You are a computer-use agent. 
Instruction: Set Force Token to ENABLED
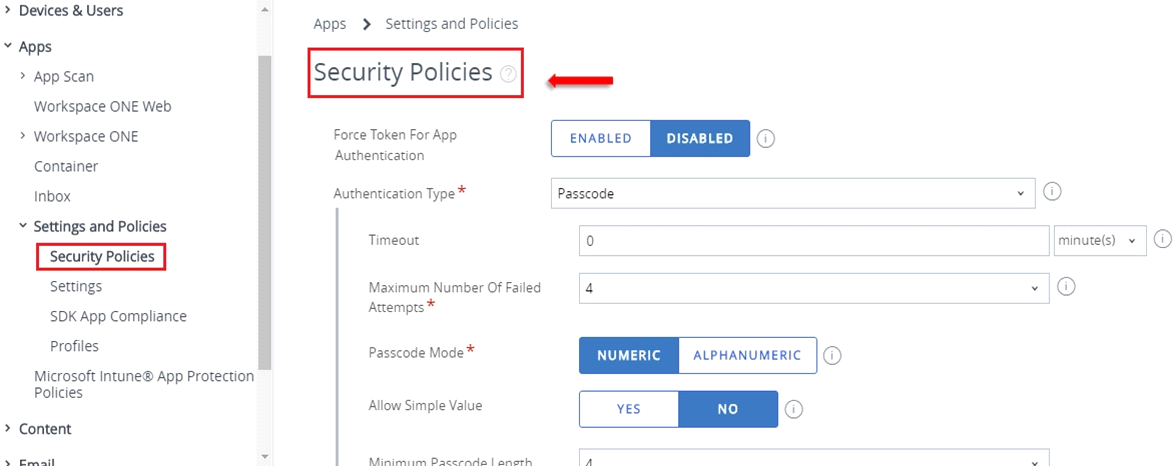click(x=601, y=139)
